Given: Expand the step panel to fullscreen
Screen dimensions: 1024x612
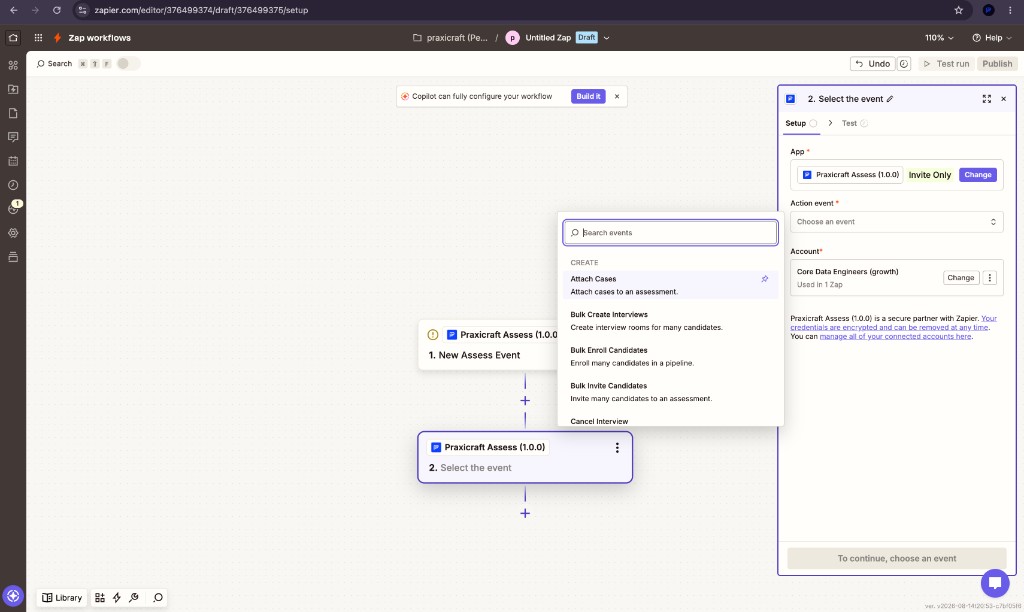Looking at the screenshot, I should tap(987, 99).
